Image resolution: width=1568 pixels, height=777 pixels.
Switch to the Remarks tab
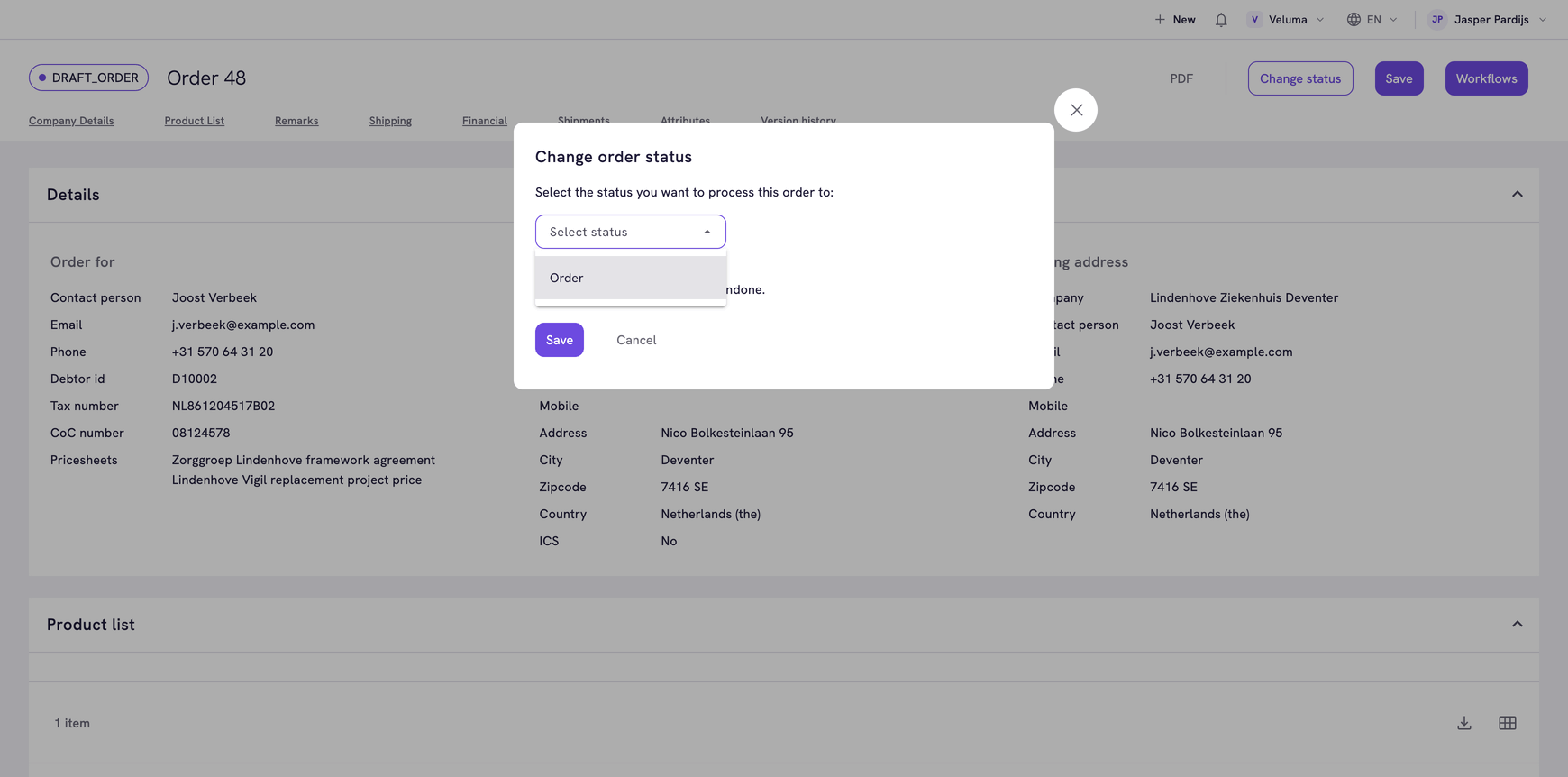[296, 121]
